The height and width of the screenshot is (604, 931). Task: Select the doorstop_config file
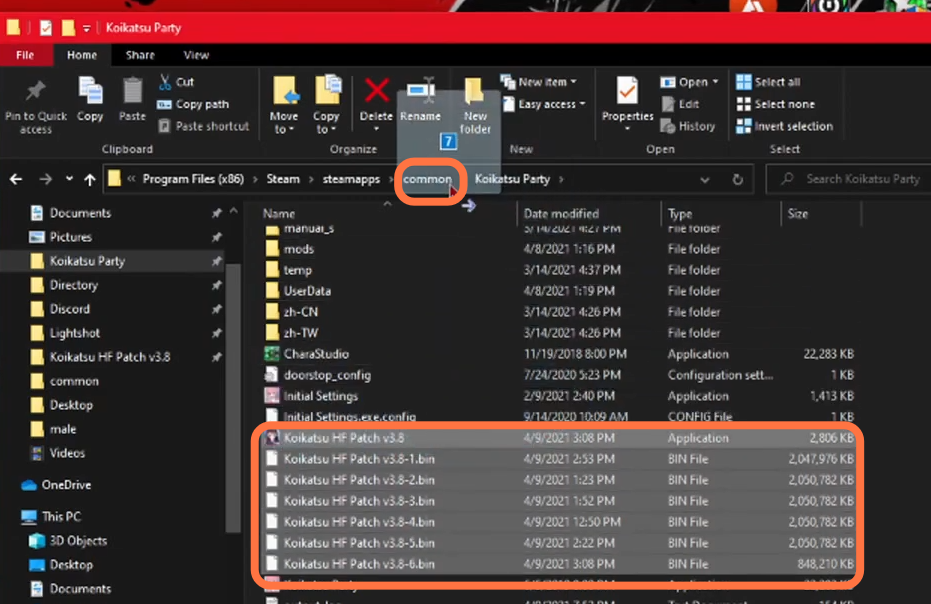click(x=327, y=375)
